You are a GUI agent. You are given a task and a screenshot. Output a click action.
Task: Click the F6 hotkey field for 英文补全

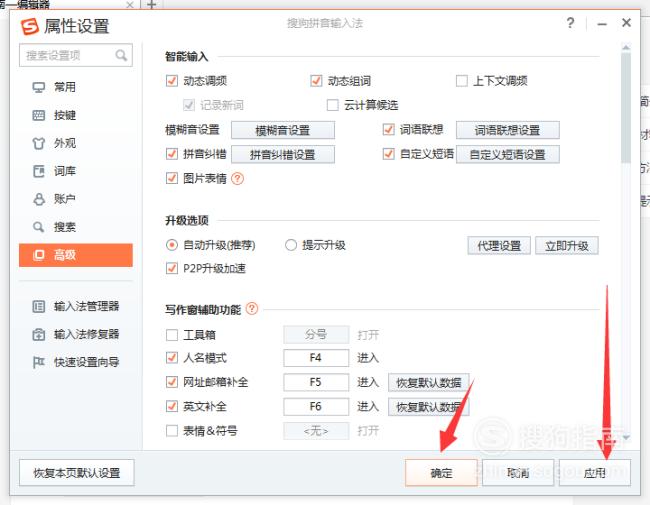click(x=316, y=407)
